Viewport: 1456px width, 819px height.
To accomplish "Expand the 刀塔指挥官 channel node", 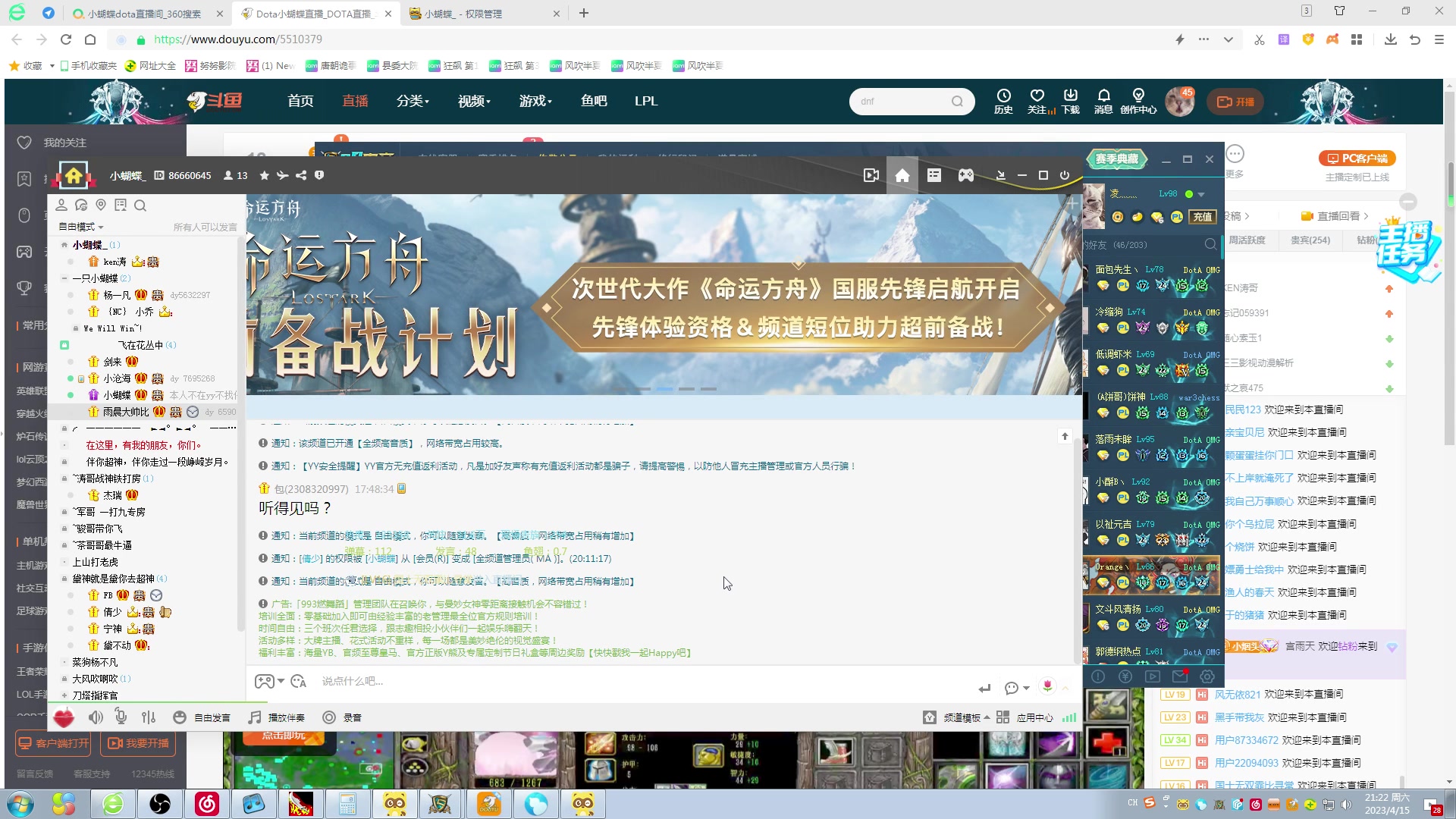I will tap(64, 695).
